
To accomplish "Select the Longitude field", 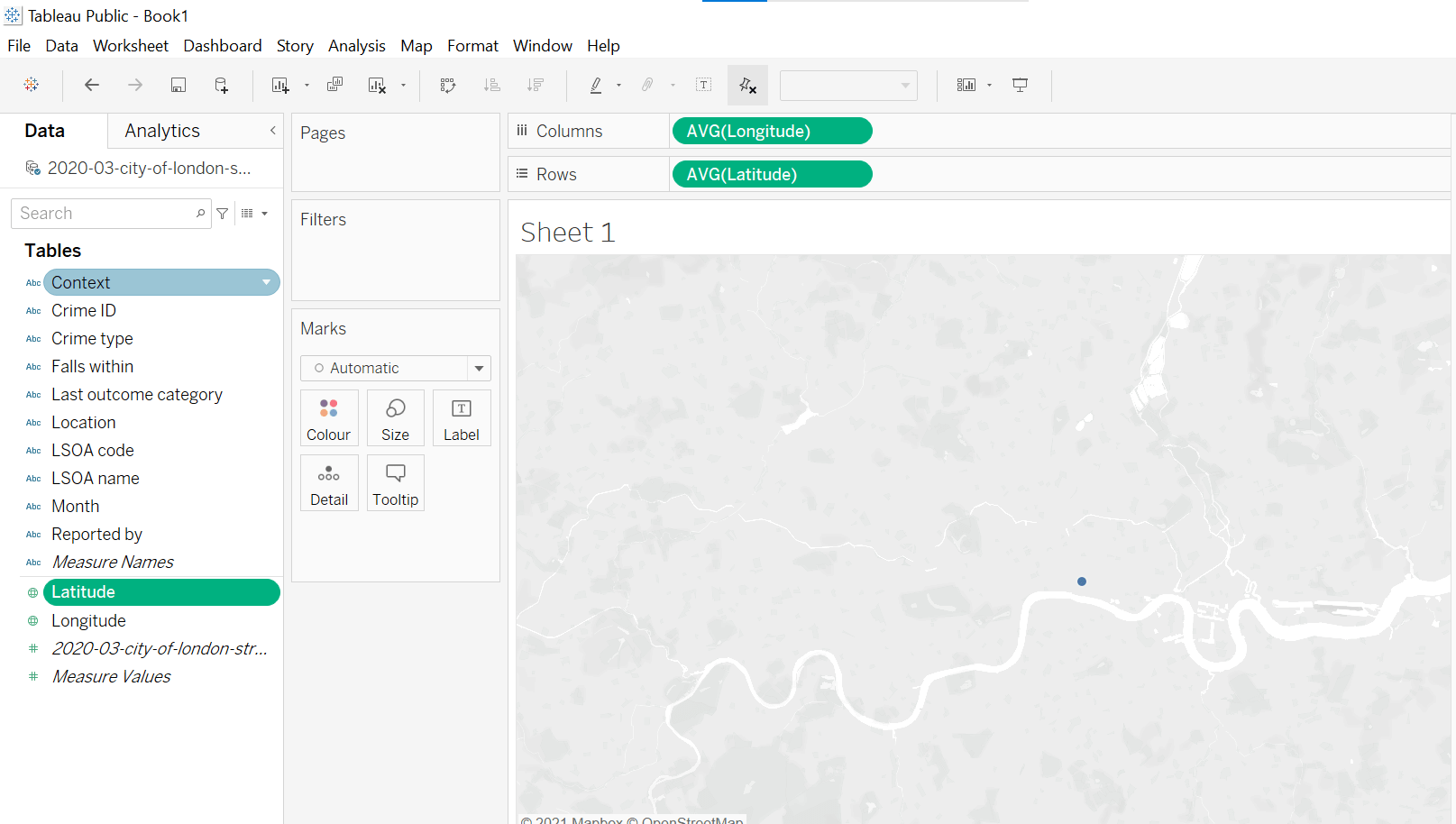I will 88,621.
